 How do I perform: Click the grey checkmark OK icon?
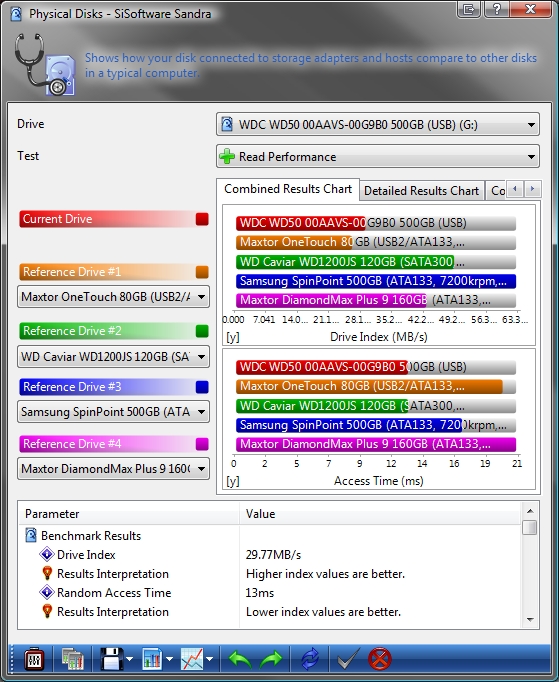348,659
